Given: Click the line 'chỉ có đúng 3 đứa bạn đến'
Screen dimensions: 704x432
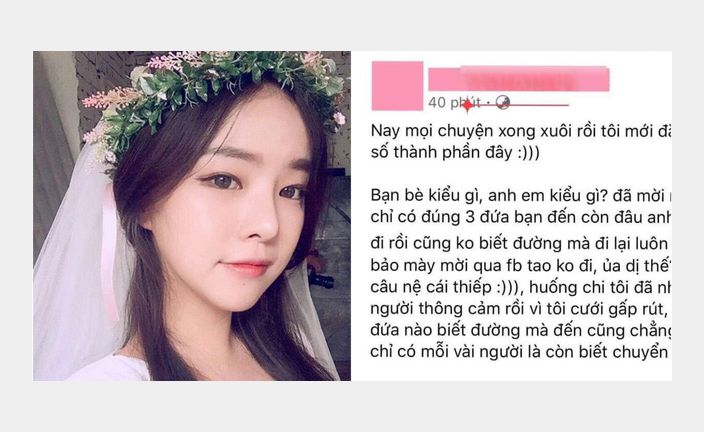Looking at the screenshot, I should pyautogui.click(x=521, y=217).
